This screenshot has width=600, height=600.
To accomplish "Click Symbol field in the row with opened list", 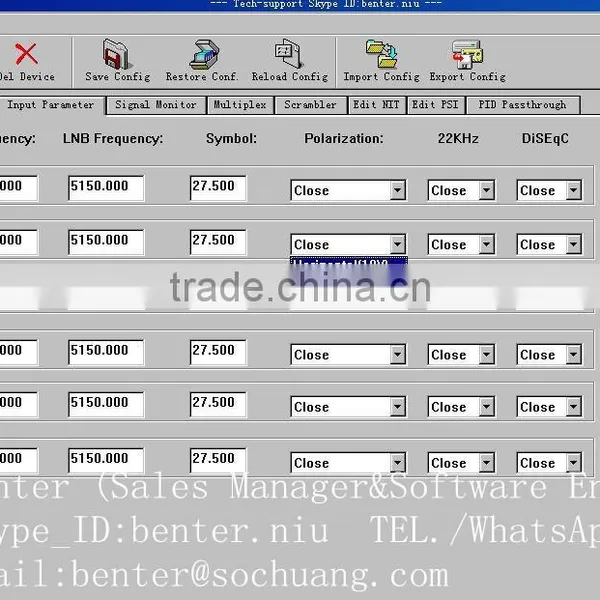I will (218, 242).
